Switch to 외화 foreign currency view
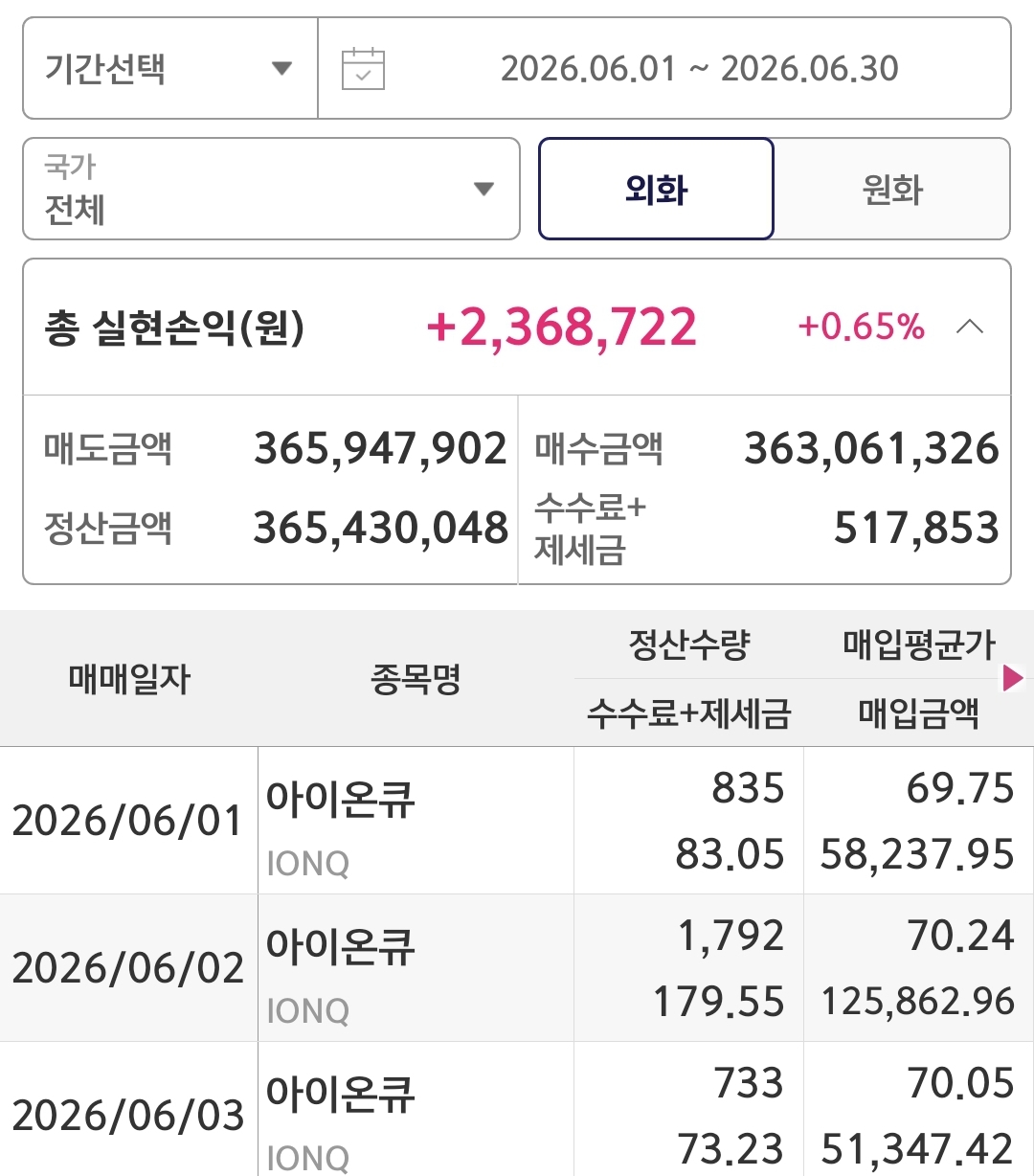Viewport: 1034px width, 1176px height. point(656,189)
